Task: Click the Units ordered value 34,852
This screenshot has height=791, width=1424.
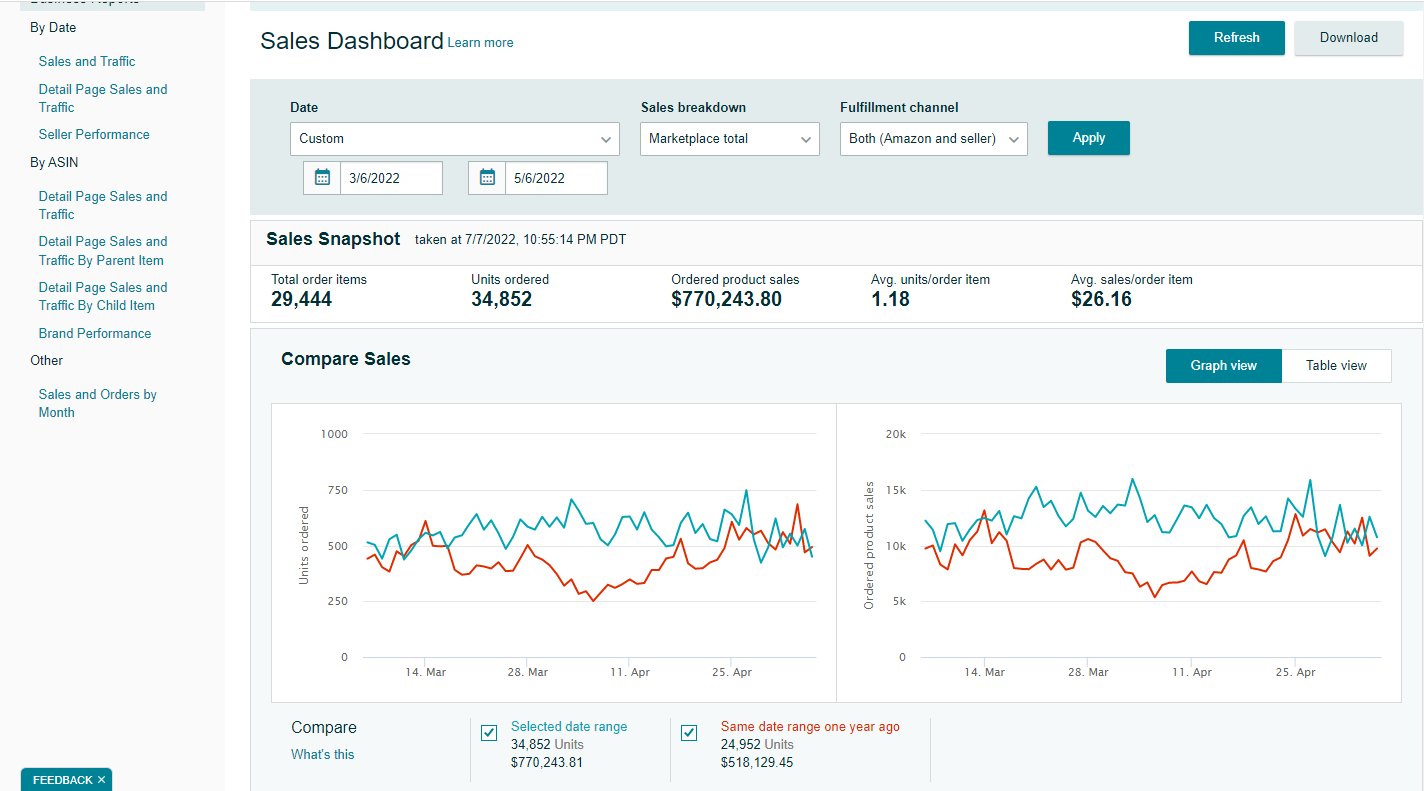Action: 502,299
